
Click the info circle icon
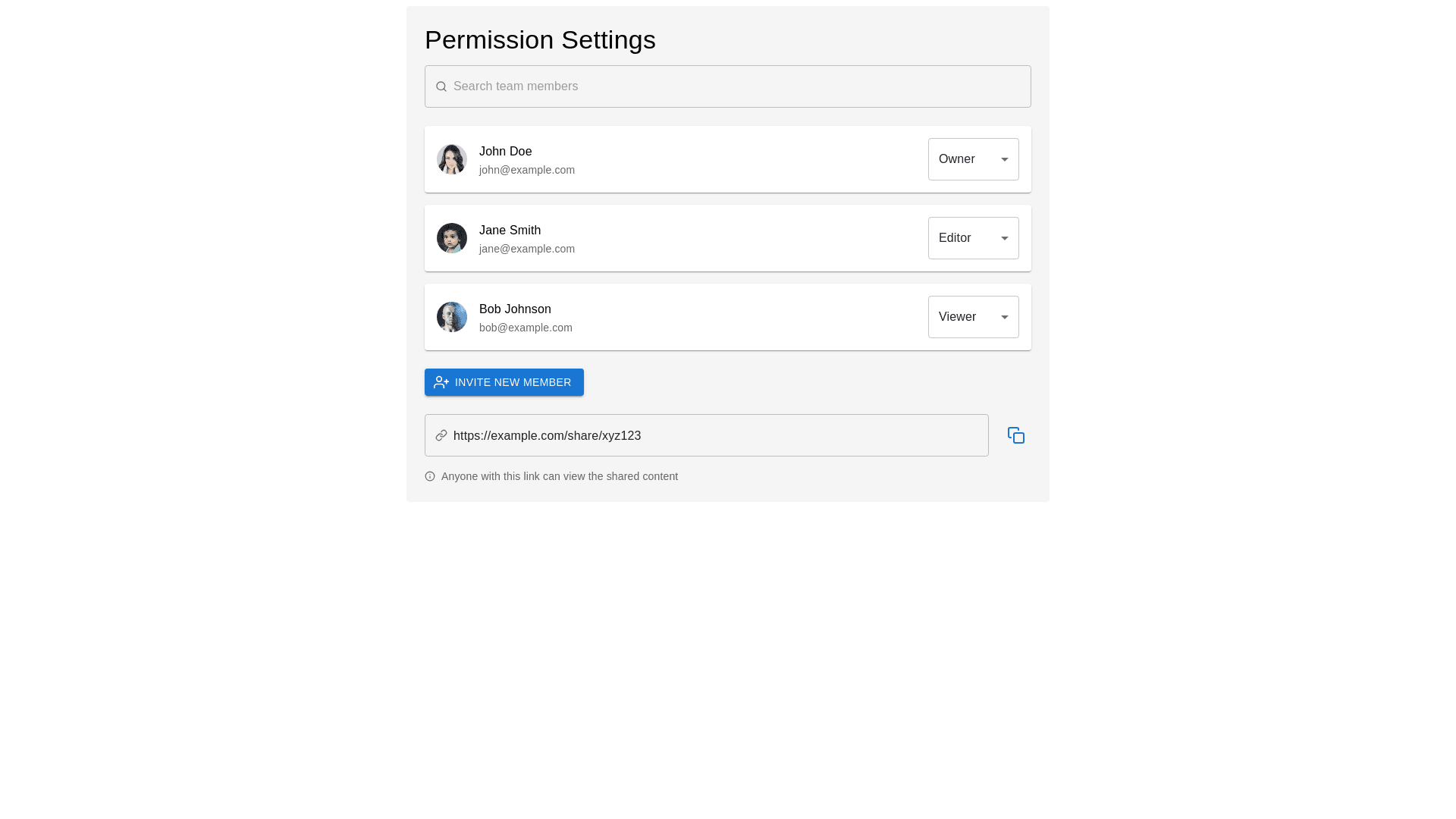(430, 476)
